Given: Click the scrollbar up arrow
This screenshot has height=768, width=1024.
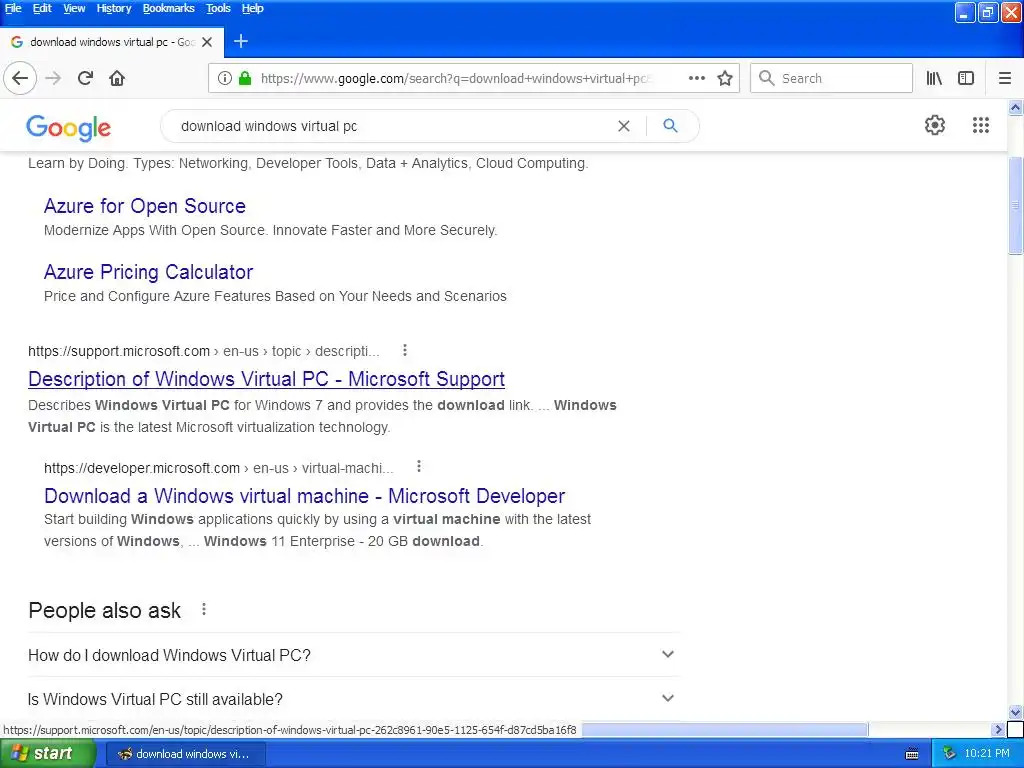Looking at the screenshot, I should pos(1015,107).
